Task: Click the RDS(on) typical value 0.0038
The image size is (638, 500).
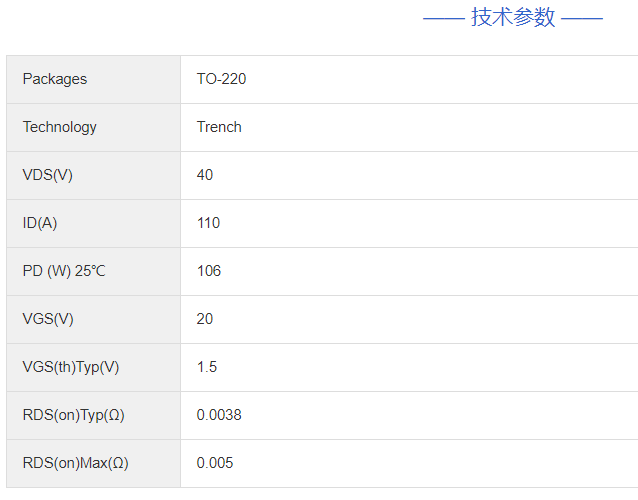Action: (219, 415)
